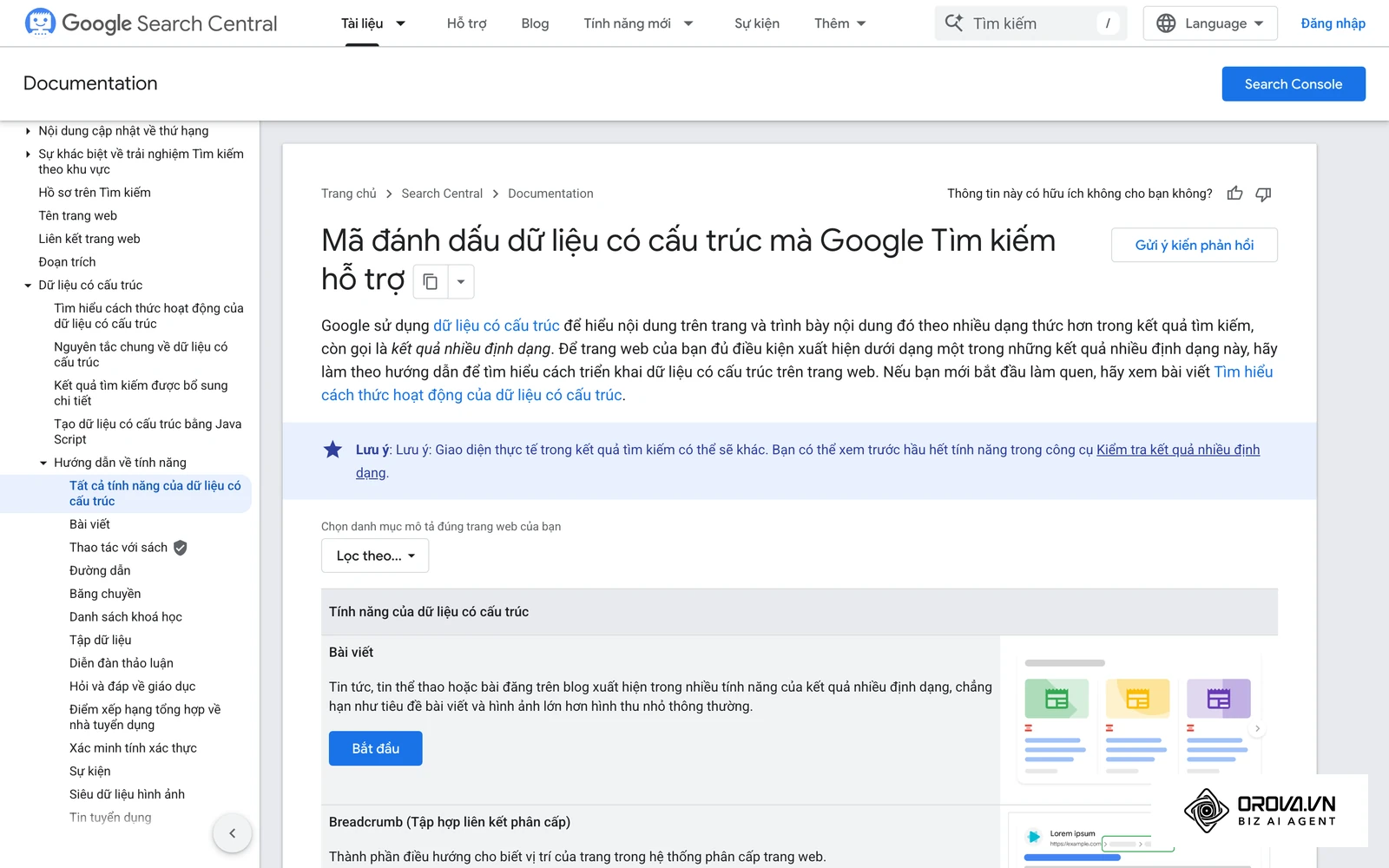Open the Tài liệu tab
1389x868 pixels.
coord(362,23)
